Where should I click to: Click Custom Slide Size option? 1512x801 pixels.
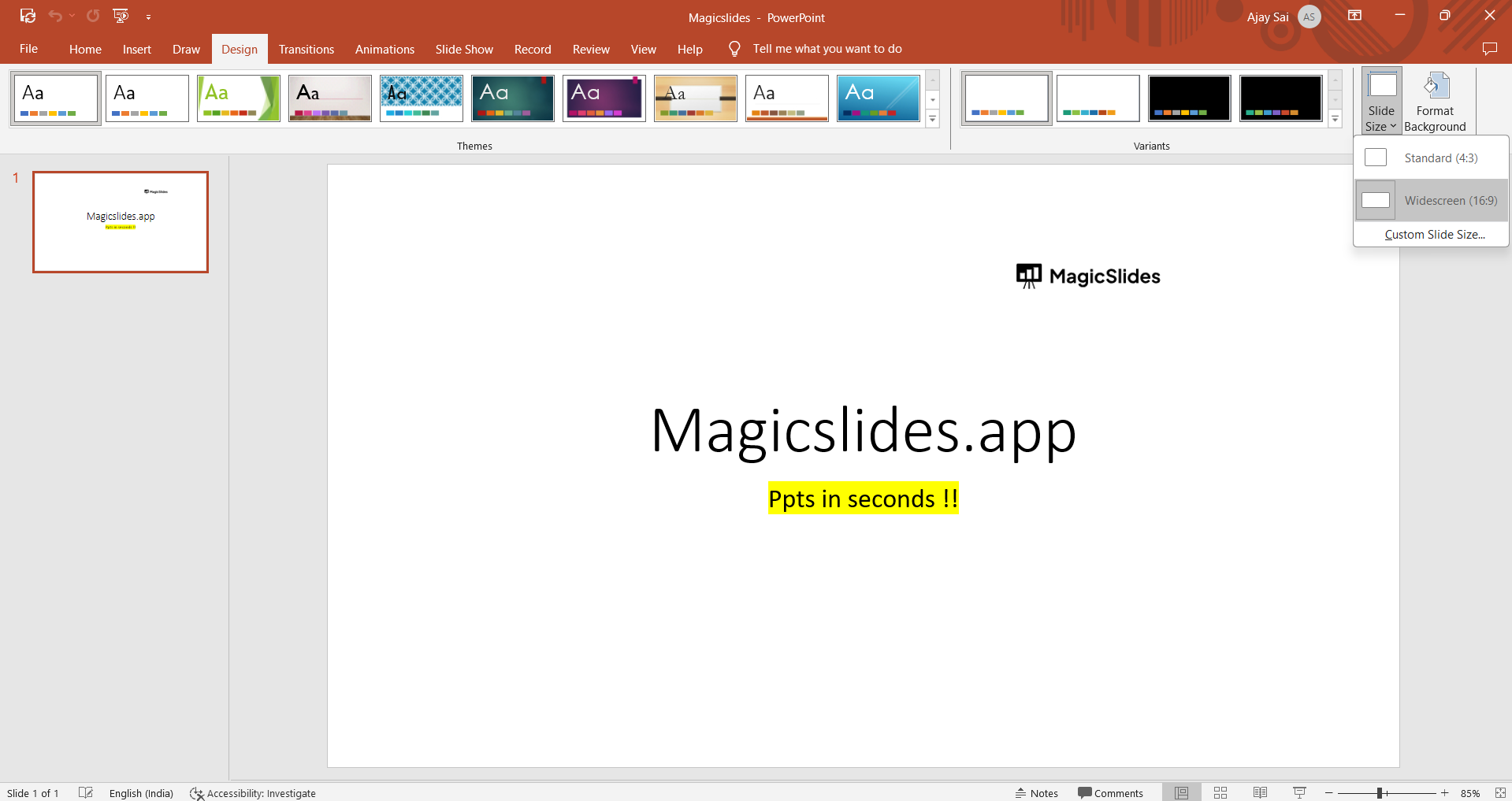click(1434, 235)
